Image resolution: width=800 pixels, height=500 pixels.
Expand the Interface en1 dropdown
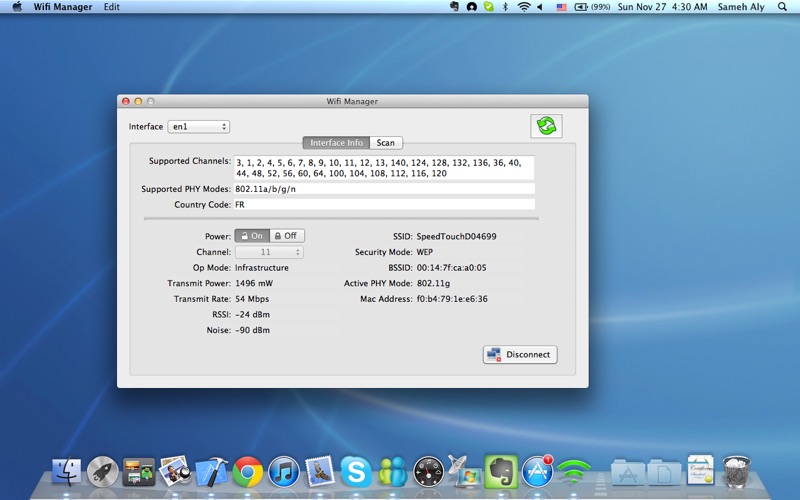tap(198, 127)
